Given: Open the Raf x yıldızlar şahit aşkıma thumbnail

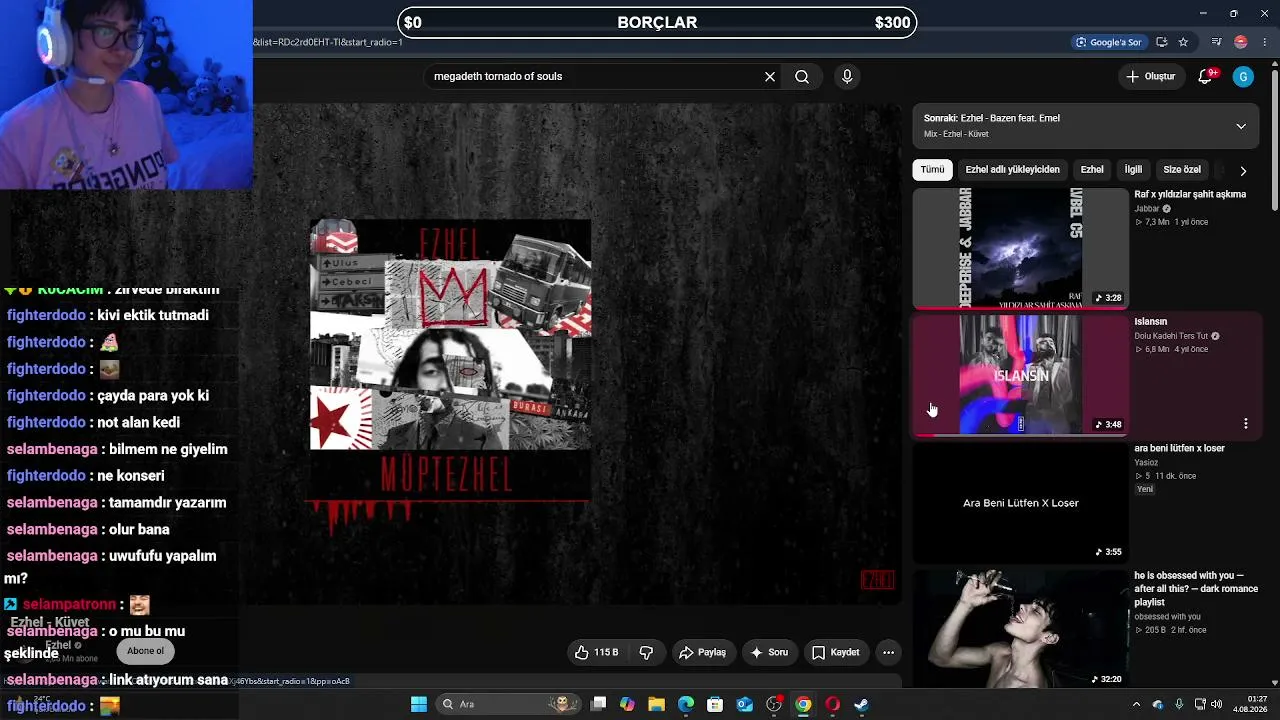Looking at the screenshot, I should pos(1020,248).
